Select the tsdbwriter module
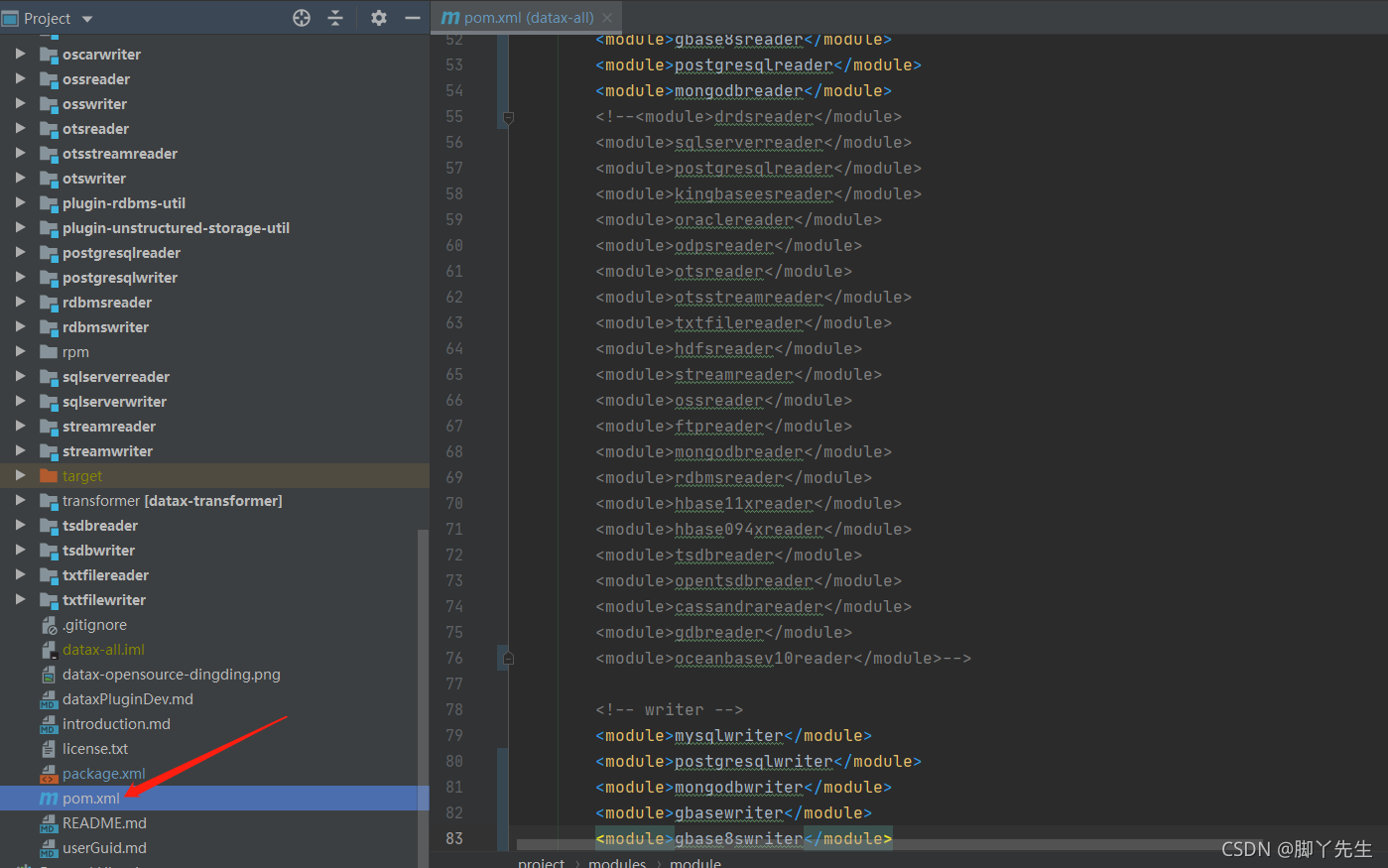 click(x=98, y=551)
